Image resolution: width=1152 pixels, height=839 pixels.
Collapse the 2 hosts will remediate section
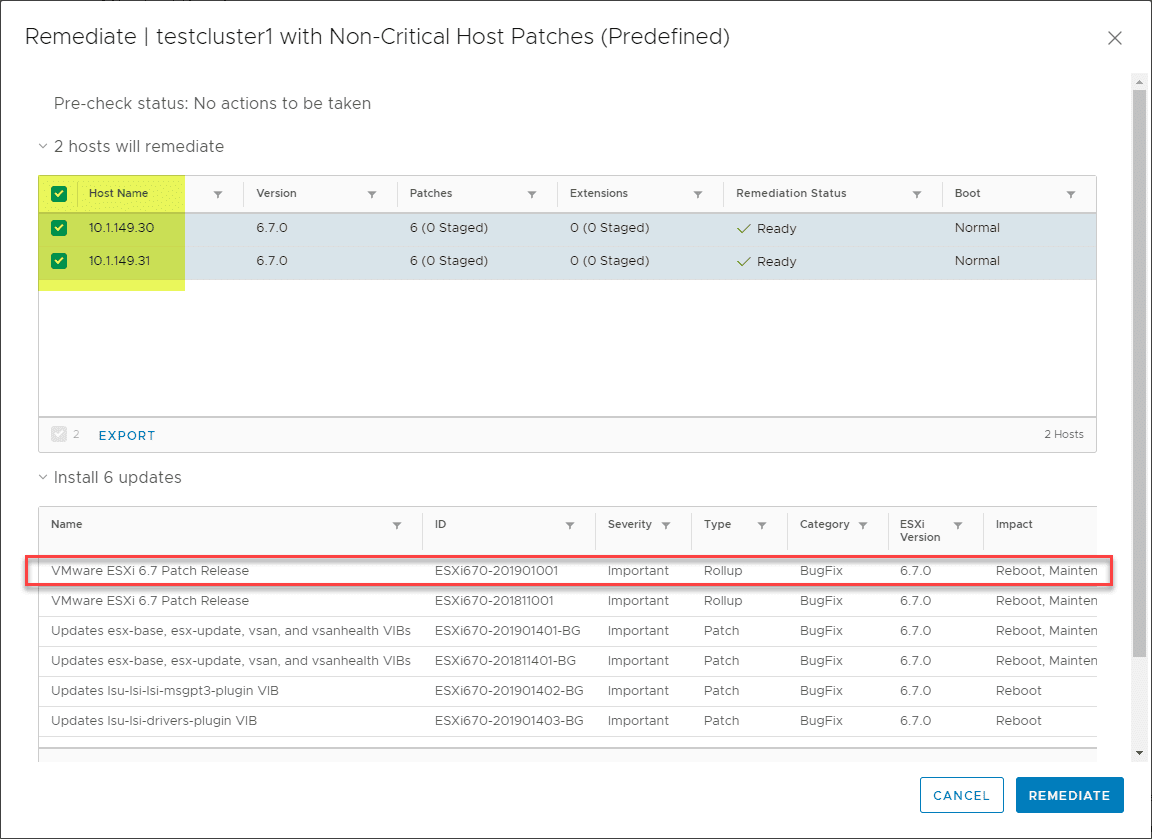point(42,146)
